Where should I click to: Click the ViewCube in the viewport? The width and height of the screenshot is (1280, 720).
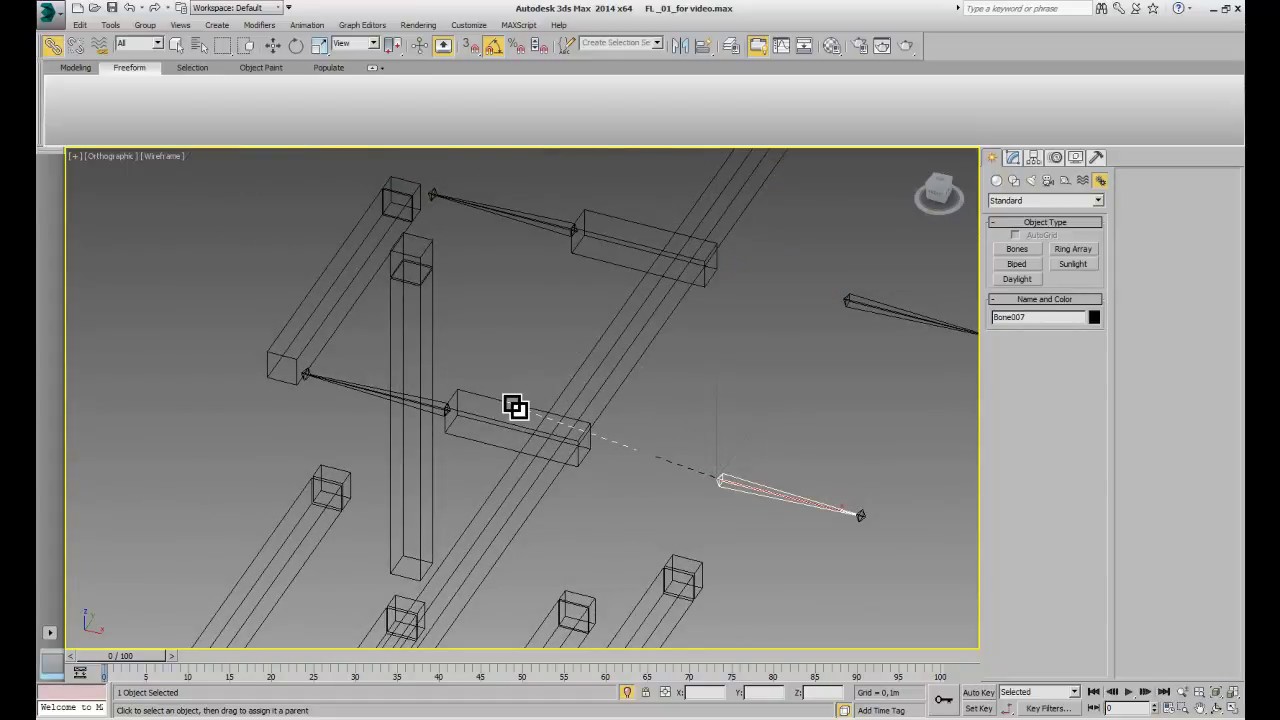click(938, 191)
